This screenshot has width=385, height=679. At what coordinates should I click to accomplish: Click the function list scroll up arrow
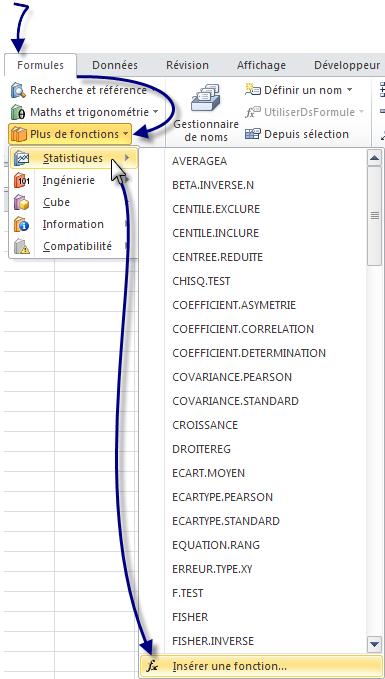coord(375,158)
